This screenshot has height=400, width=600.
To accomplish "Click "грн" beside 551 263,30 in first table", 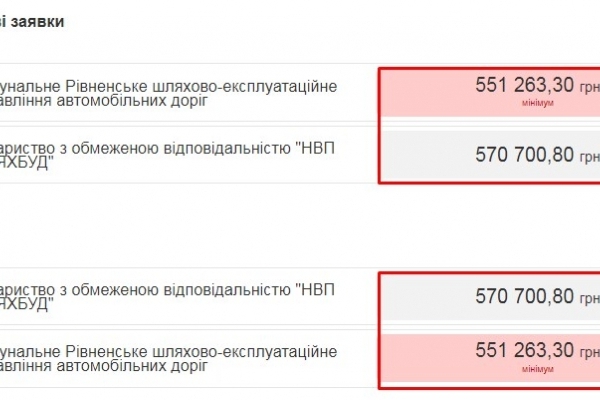I will (589, 86).
